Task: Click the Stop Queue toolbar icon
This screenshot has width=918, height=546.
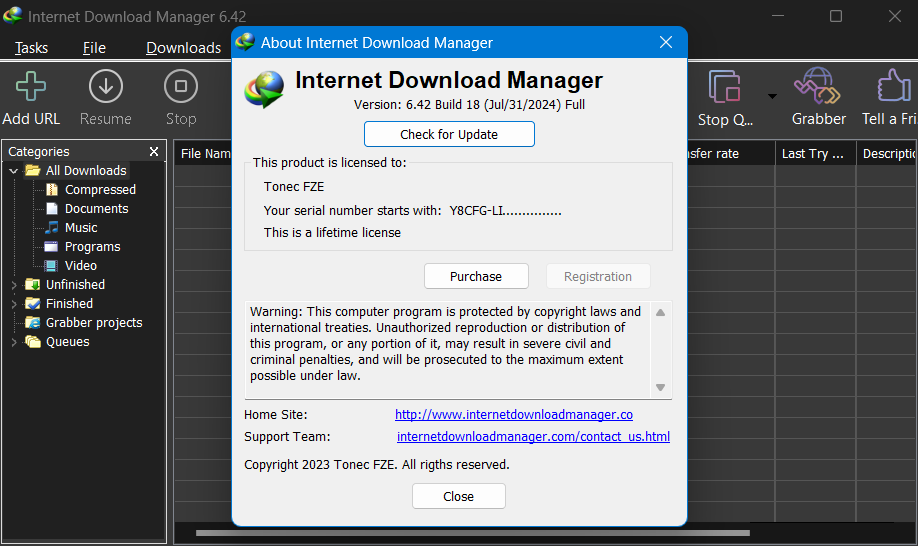Action: coord(725,87)
